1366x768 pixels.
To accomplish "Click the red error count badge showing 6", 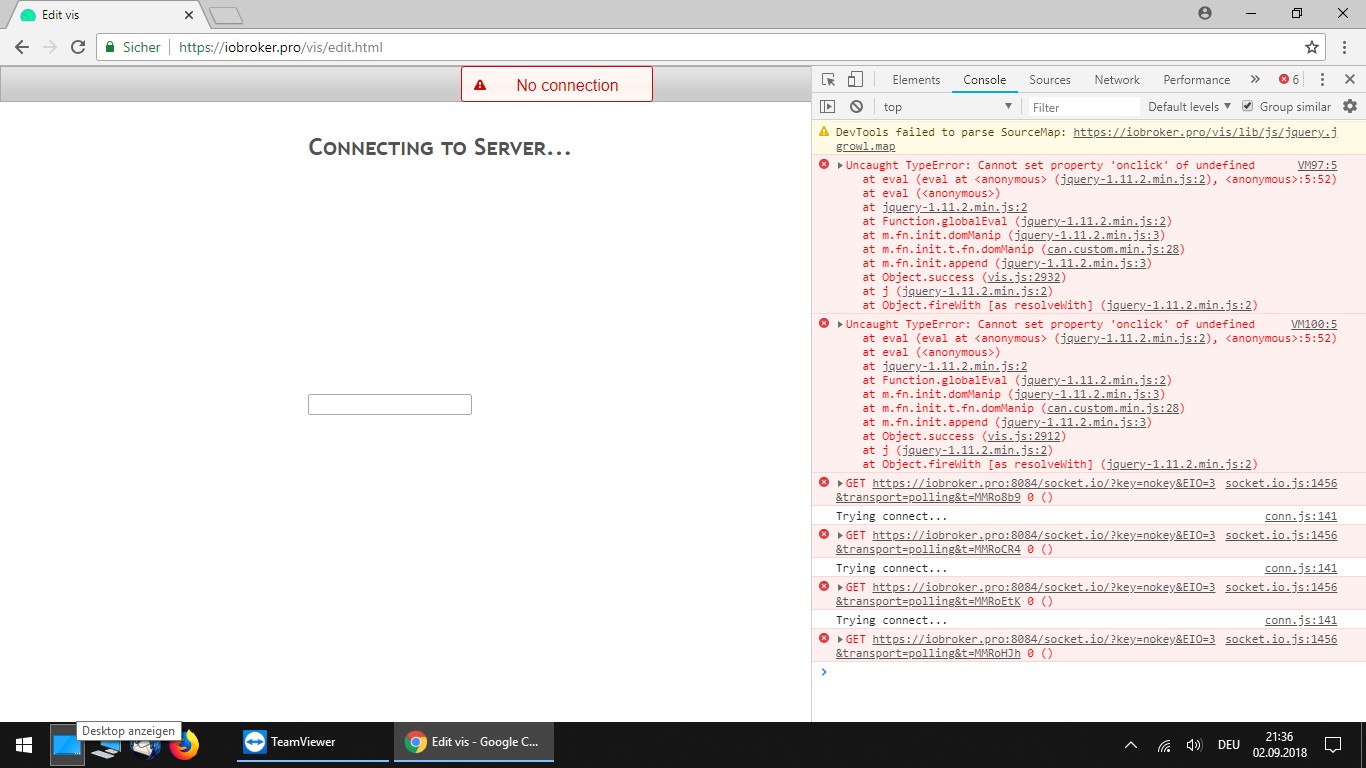I will click(x=1289, y=80).
